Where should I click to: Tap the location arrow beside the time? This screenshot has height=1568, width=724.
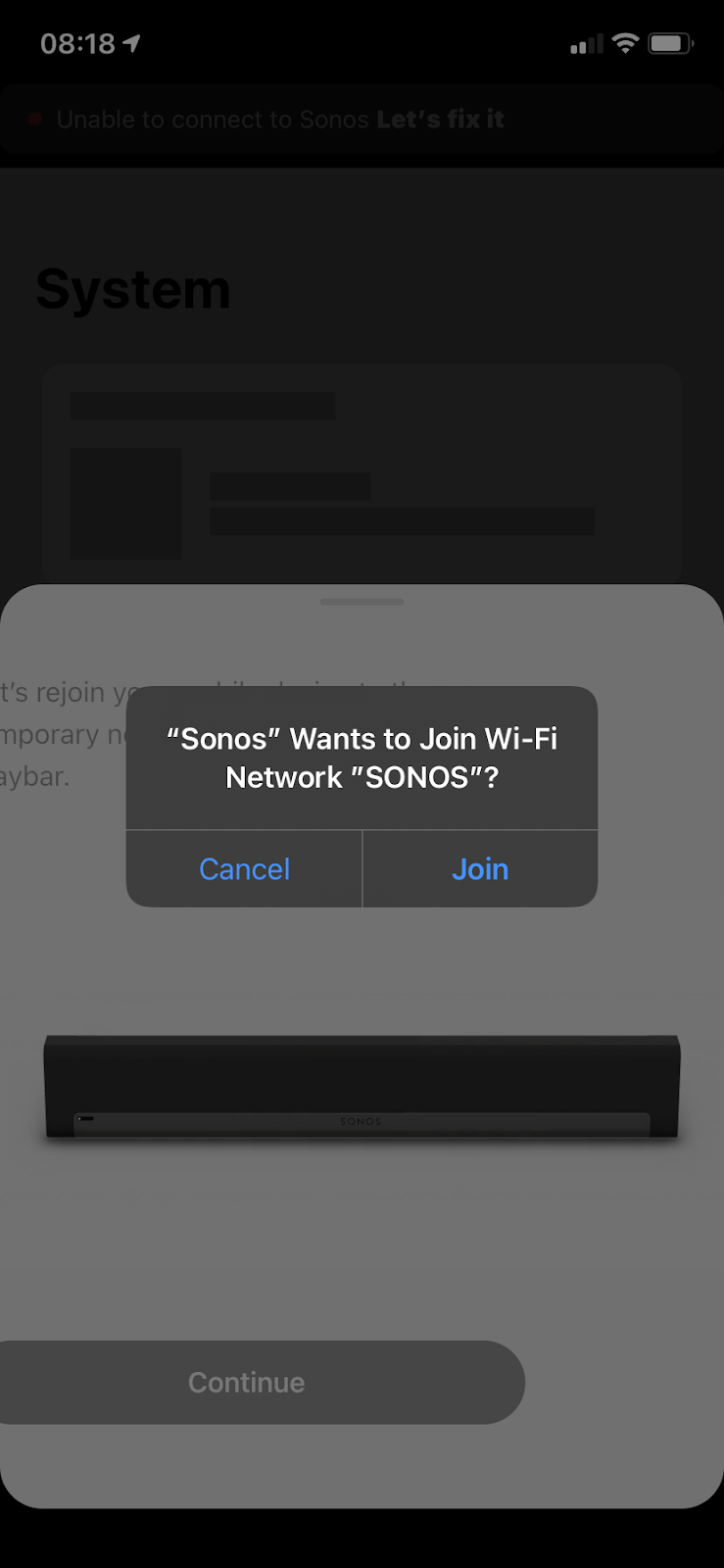click(131, 43)
